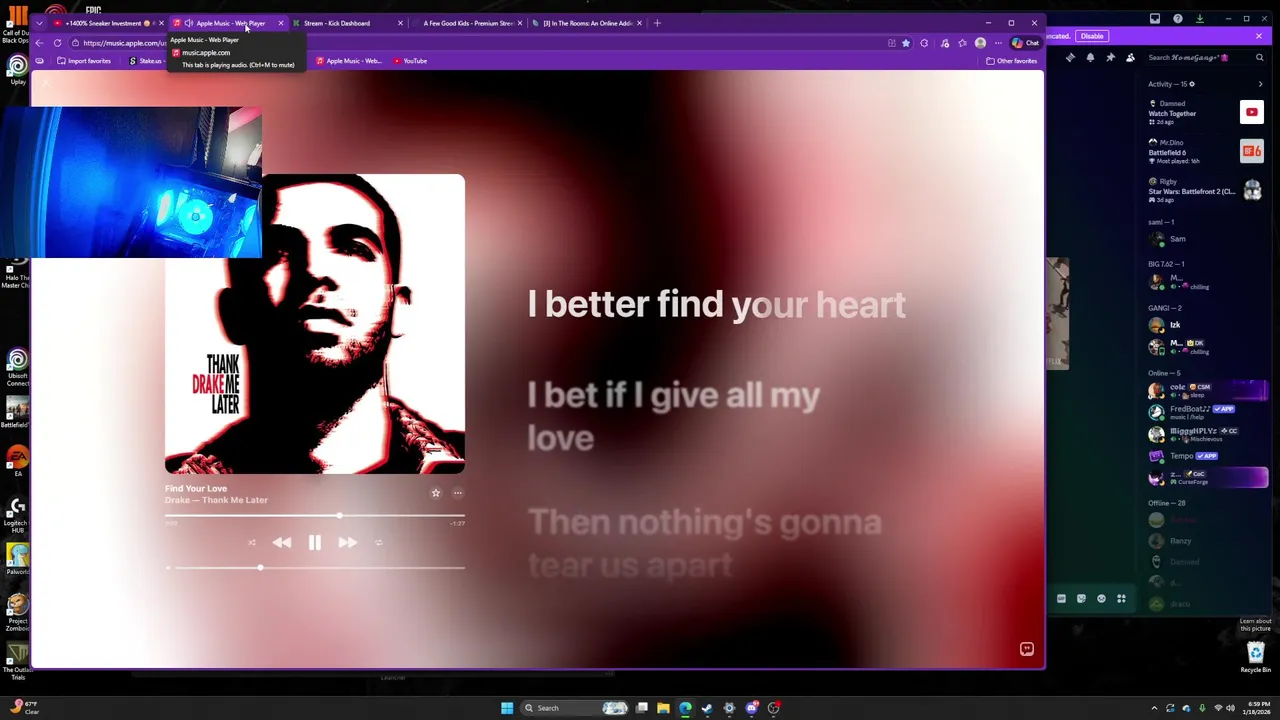Open the Windows Start menu
Image resolution: width=1280 pixels, height=720 pixels.
tap(507, 708)
